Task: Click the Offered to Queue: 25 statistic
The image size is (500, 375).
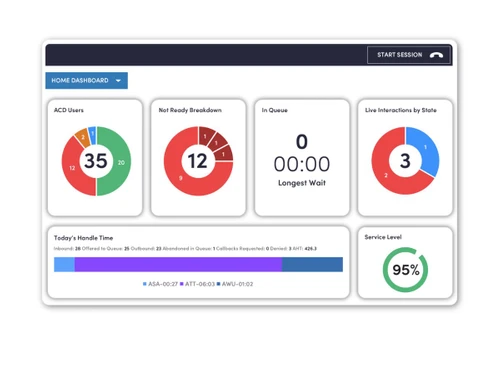Action: [x=106, y=248]
